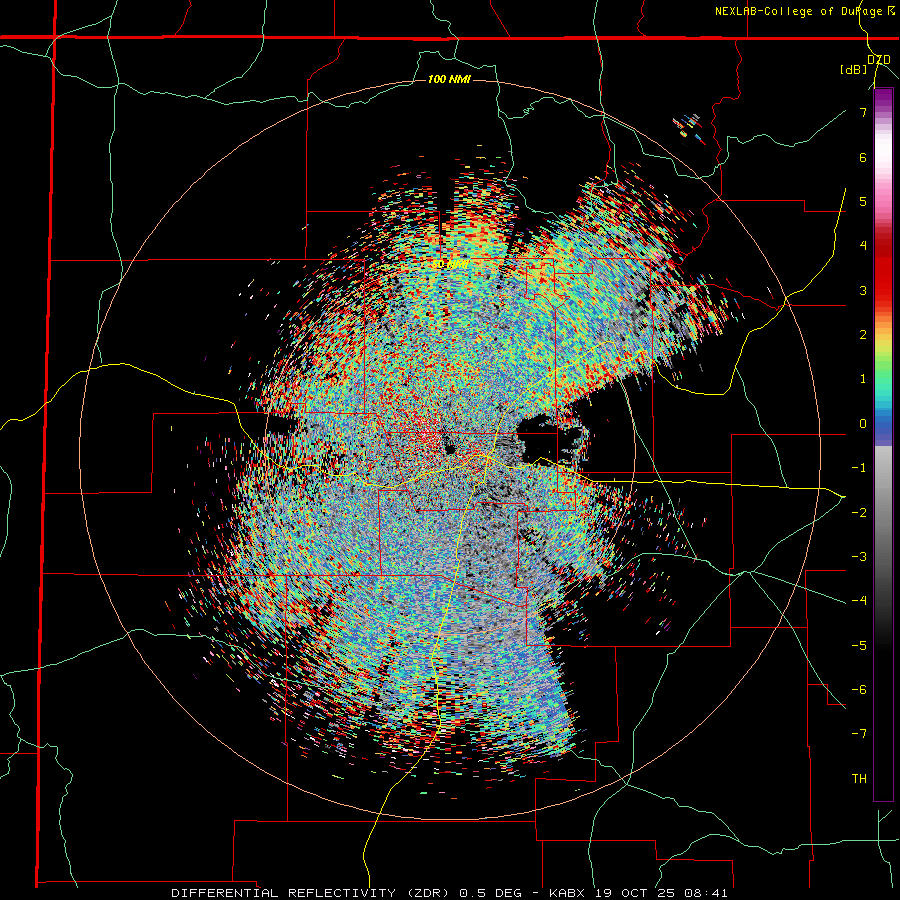
Task: Click the 100 NMI range ring label
Action: [449, 79]
